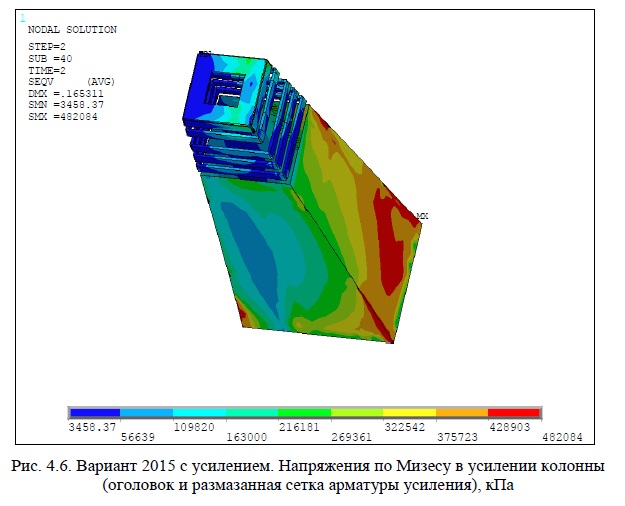Click the figure caption 'Рис. 4.6.'
The width and height of the screenshot is (625, 506).
click(x=41, y=466)
